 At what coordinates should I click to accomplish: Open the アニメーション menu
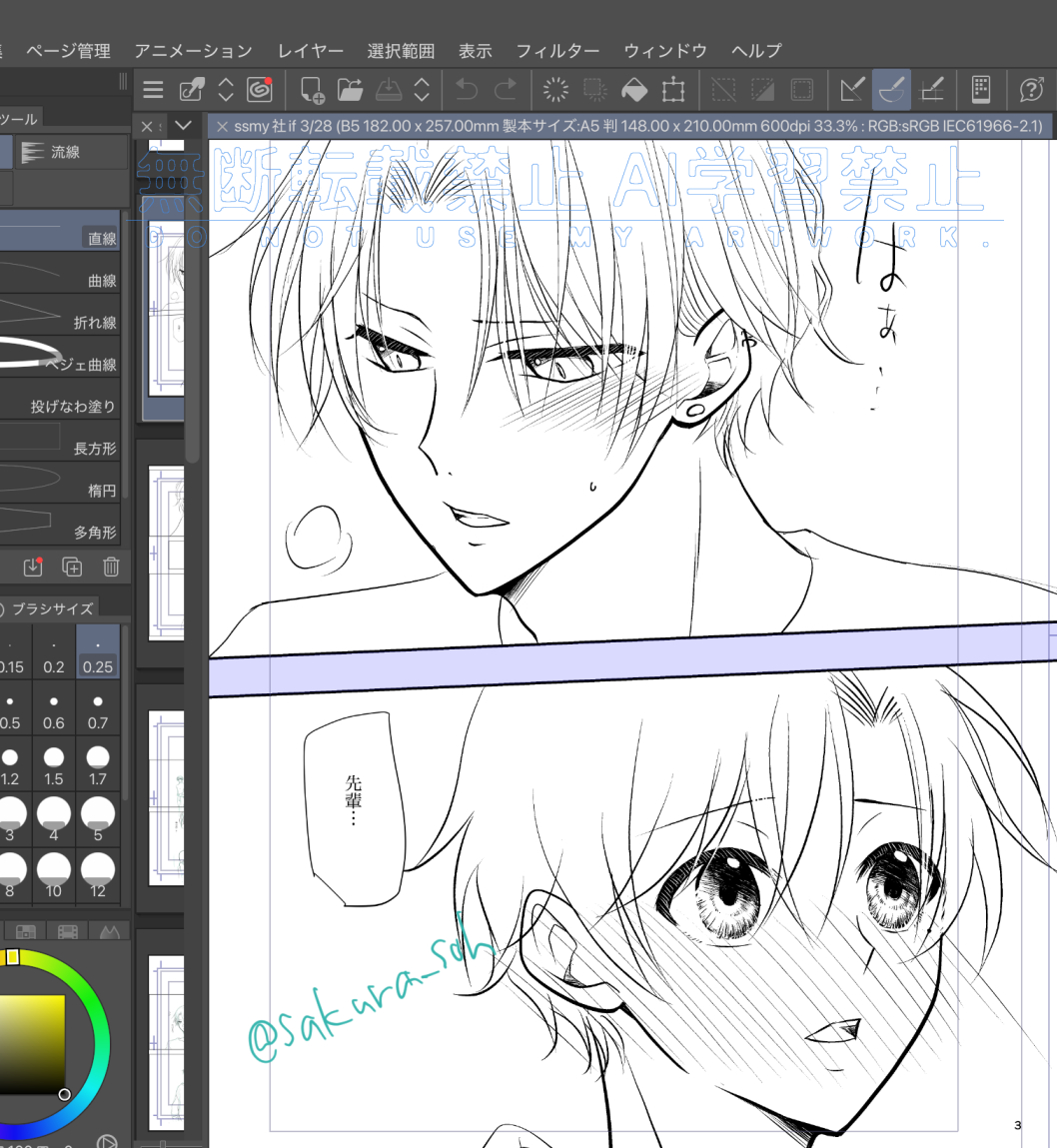pos(193,51)
